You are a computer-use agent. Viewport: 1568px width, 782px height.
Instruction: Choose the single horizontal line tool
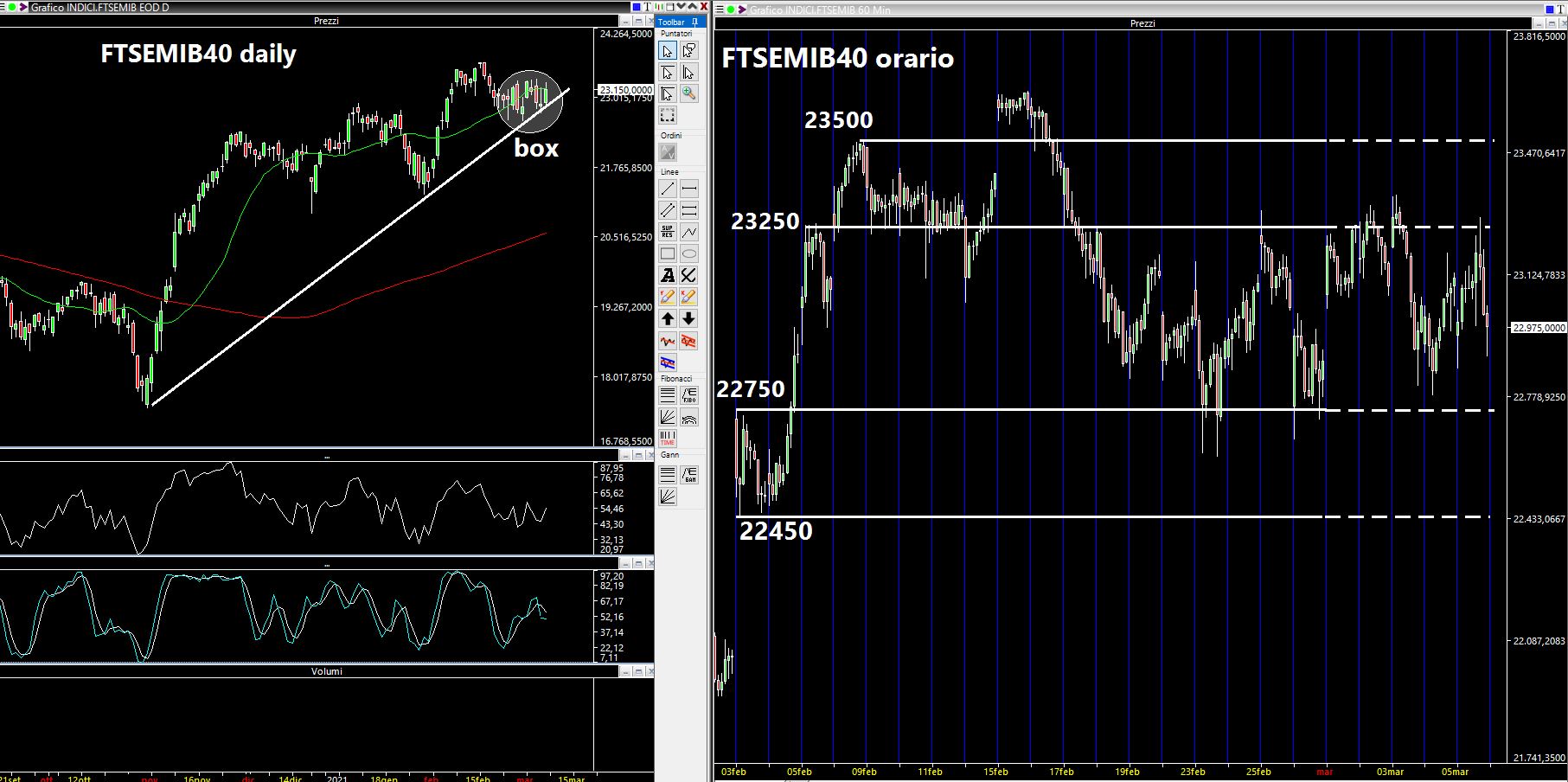[x=689, y=189]
